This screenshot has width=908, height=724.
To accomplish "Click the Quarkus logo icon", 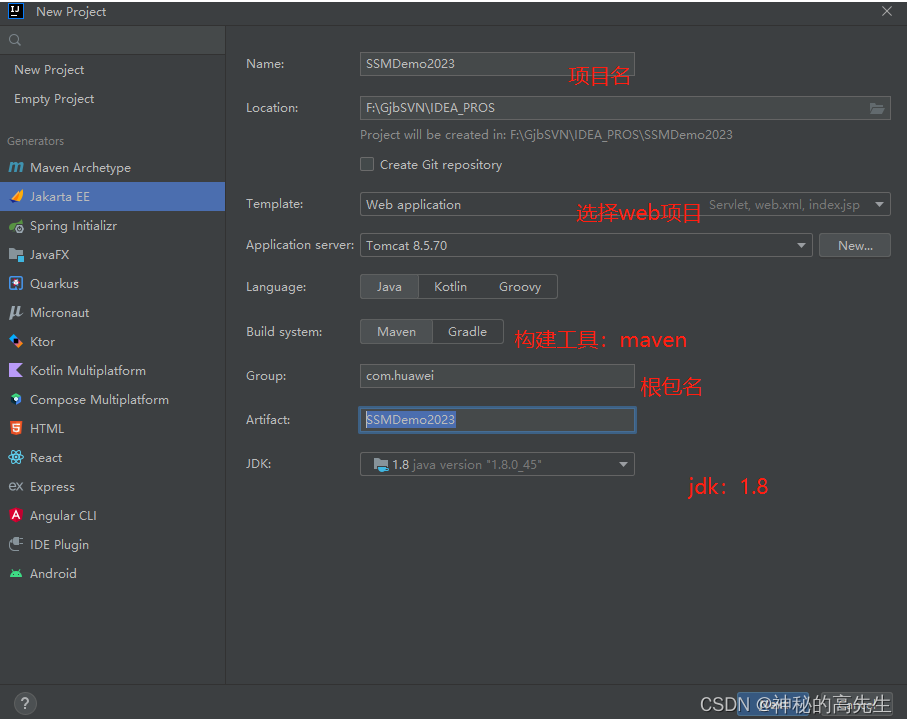I will point(16,283).
